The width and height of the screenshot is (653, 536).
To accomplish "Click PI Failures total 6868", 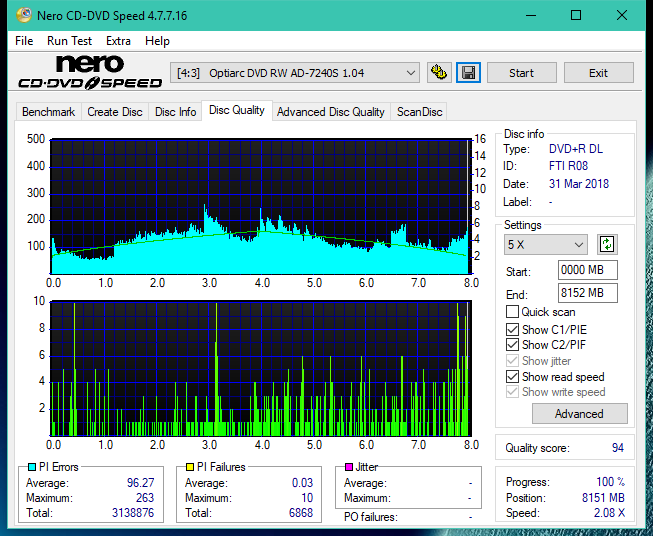I will [301, 513].
